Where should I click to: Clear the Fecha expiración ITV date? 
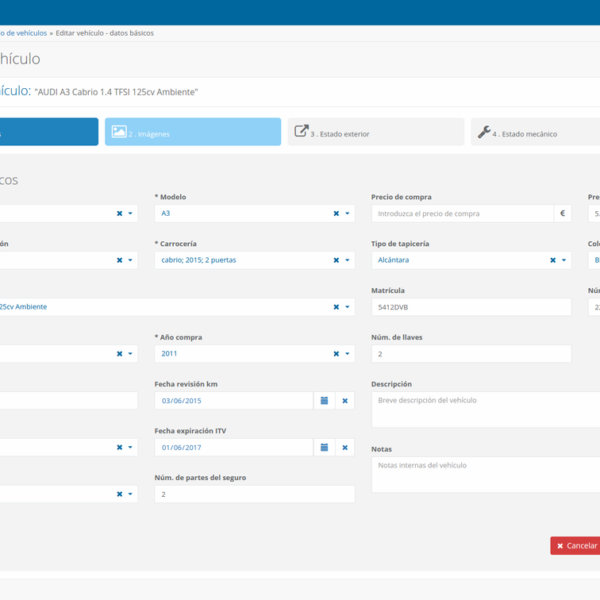click(x=345, y=448)
